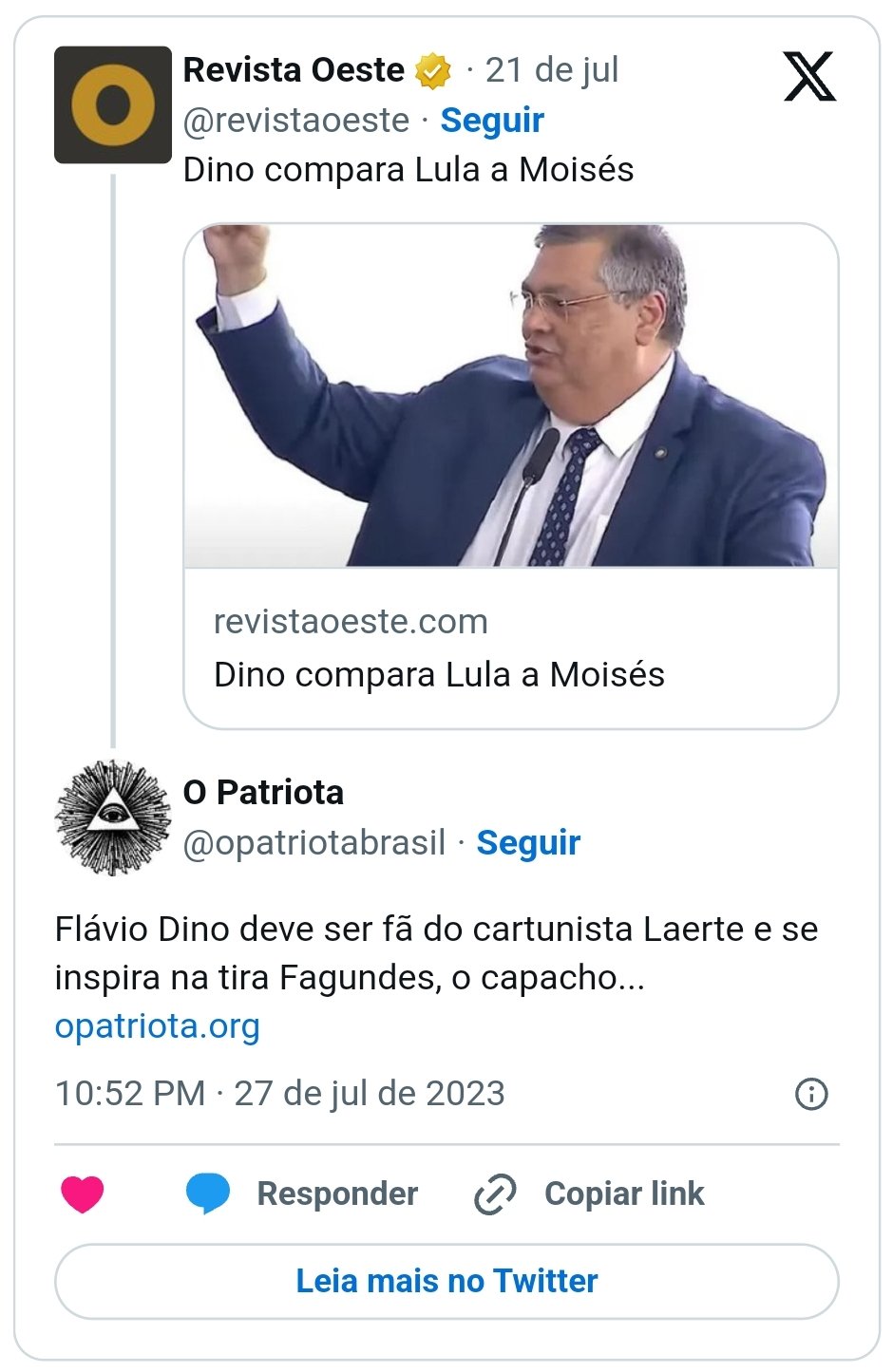Click the Responder label
Viewport: 893px width, 1372px height.
click(337, 1193)
